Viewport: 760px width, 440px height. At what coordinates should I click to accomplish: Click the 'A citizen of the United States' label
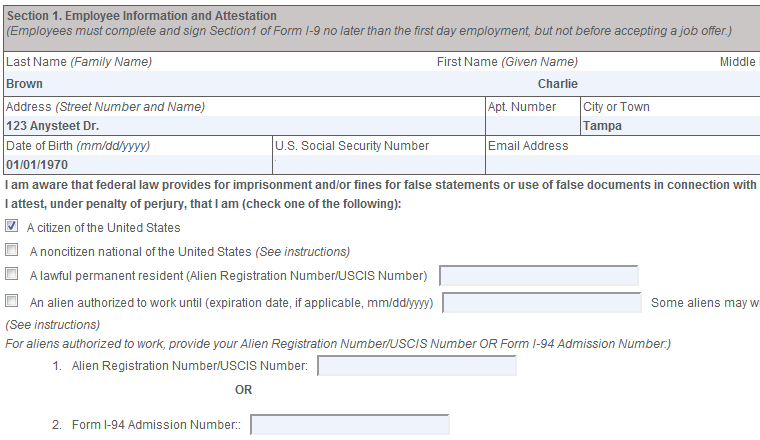[104, 228]
